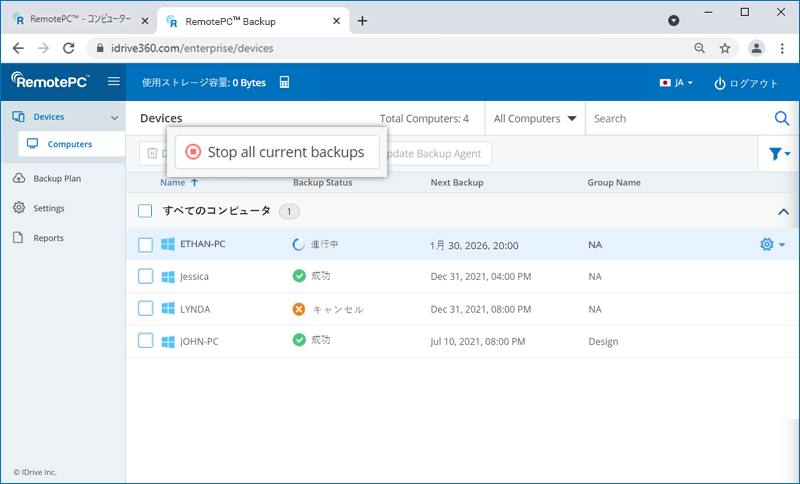The image size is (800, 484).
Task: Click the すべてのコンピュータ count badge 1
Action: coord(289,211)
